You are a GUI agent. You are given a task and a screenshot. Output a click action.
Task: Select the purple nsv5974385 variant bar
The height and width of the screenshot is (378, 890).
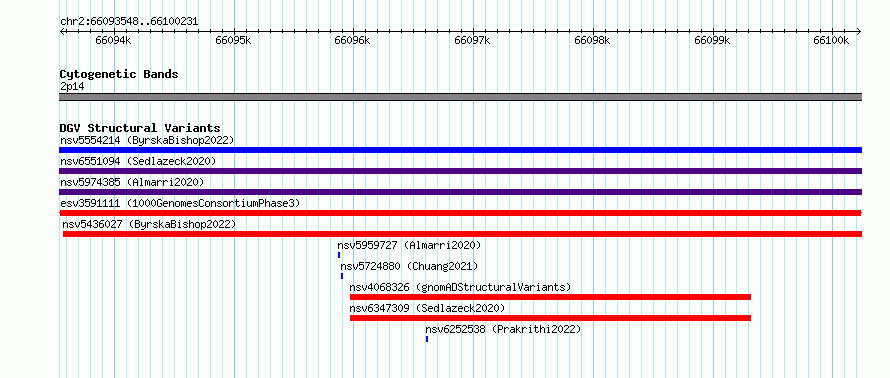[x=460, y=192]
